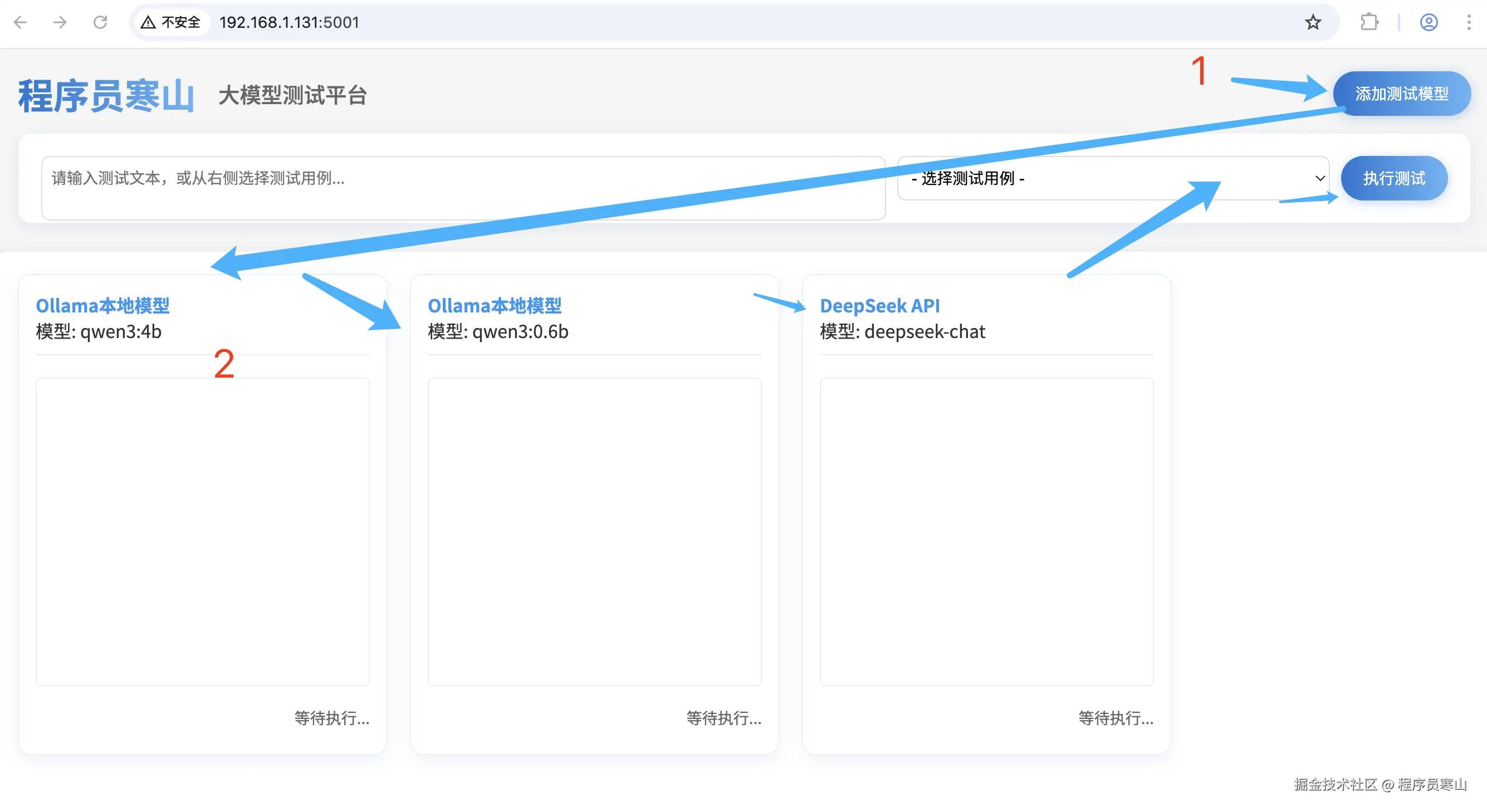1487x812 pixels.
Task: Open the browser profile avatar icon
Action: [x=1428, y=22]
